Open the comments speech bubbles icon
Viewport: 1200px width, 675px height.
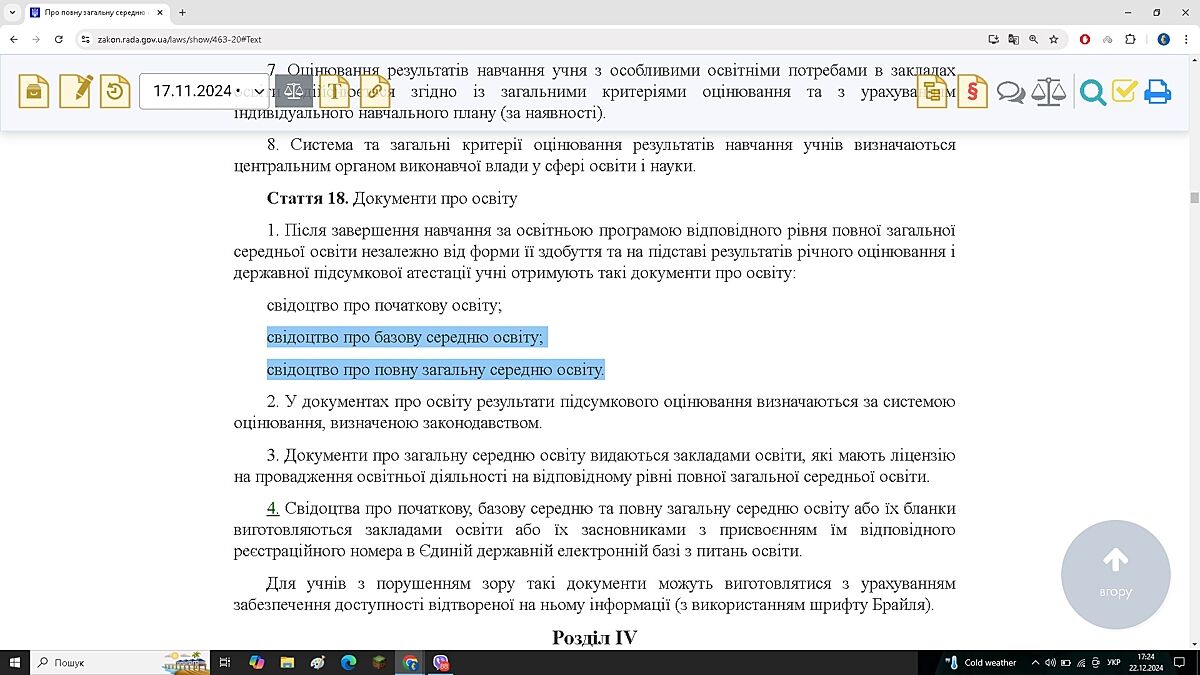coord(1011,92)
